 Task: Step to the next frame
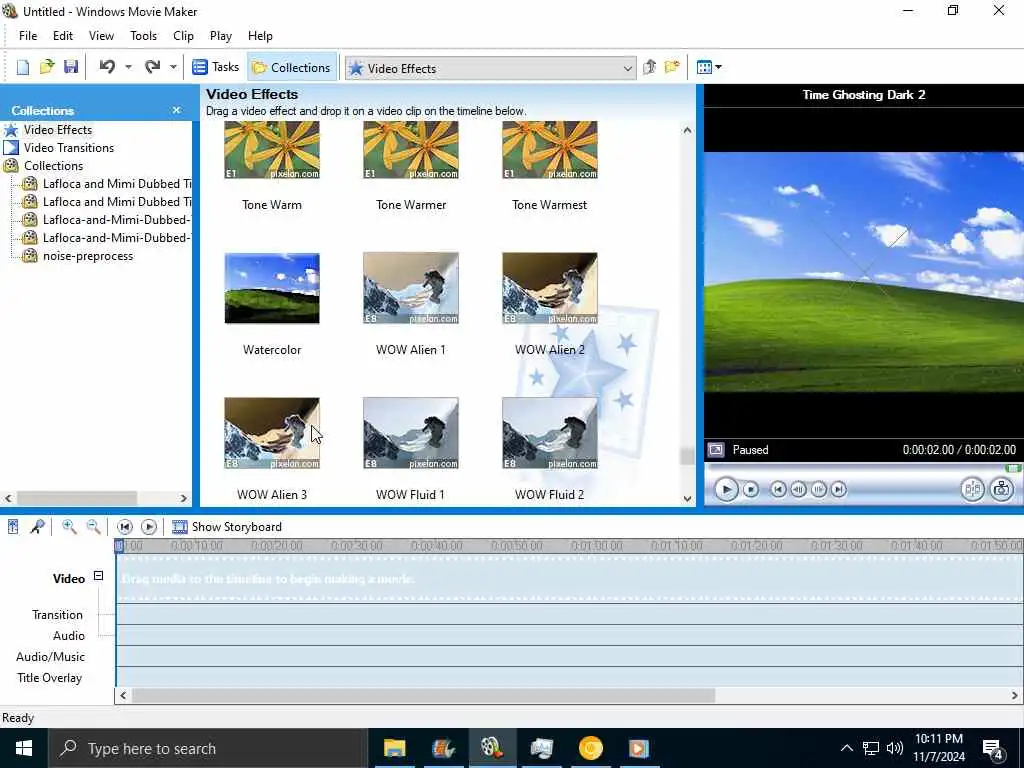[x=818, y=489]
